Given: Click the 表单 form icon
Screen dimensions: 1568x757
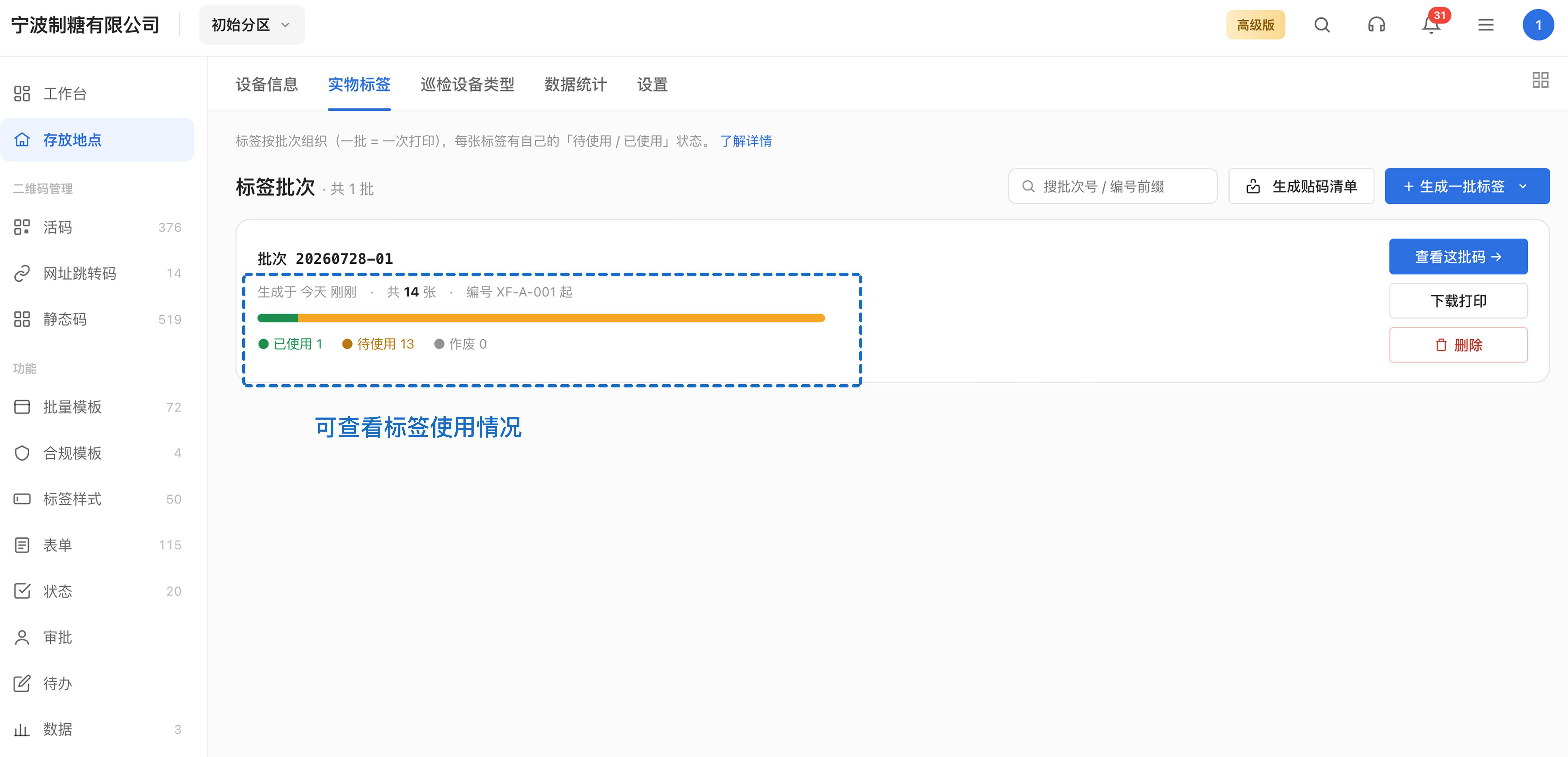Looking at the screenshot, I should point(22,545).
